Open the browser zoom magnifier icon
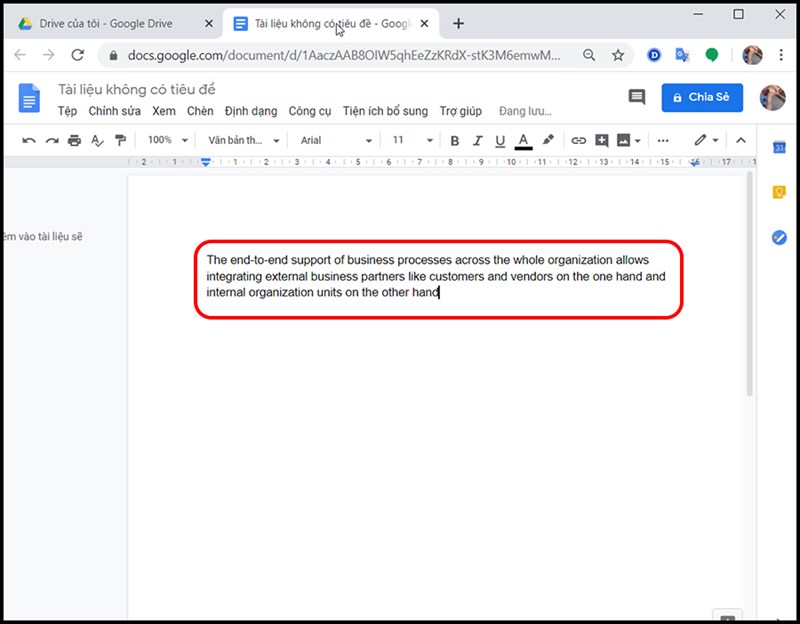The height and width of the screenshot is (624, 800). point(589,55)
